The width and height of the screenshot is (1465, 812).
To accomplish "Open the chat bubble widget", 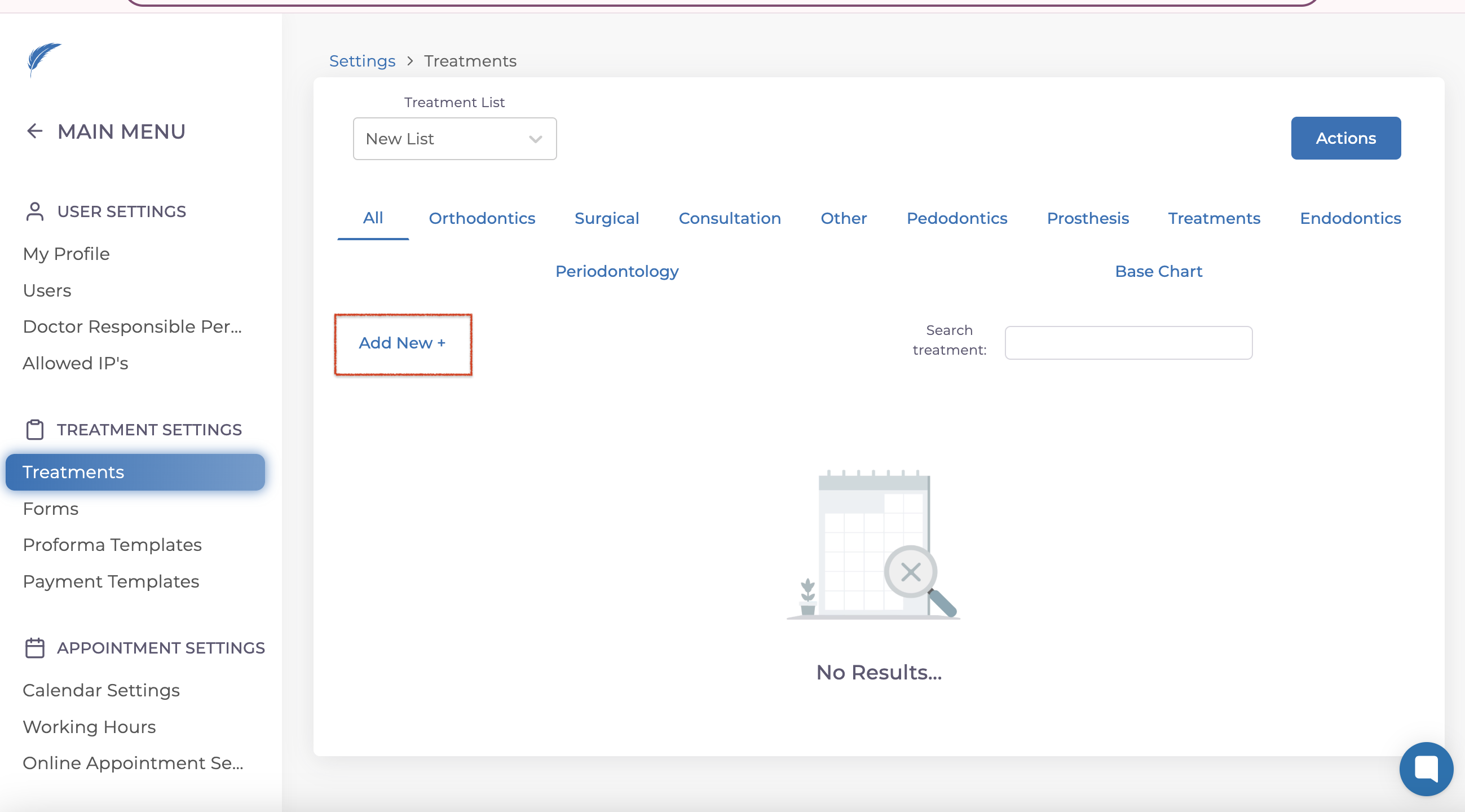I will coord(1426,769).
